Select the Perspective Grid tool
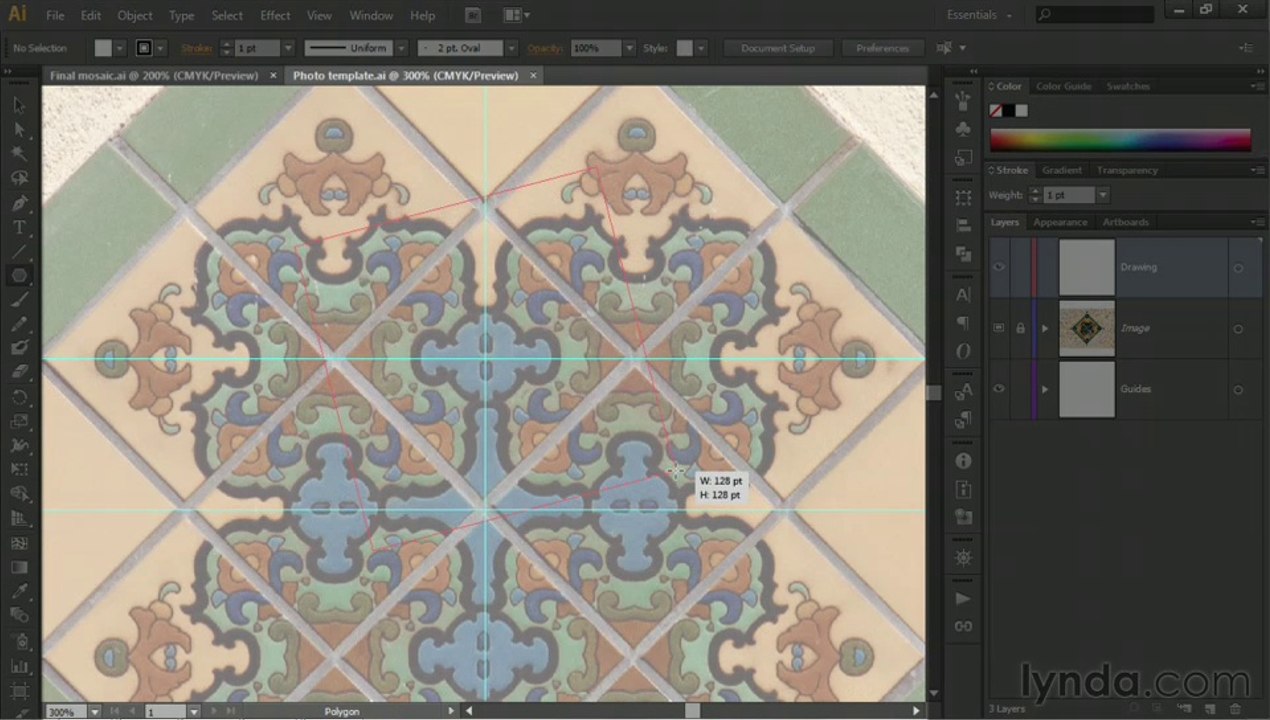 pos(19,518)
